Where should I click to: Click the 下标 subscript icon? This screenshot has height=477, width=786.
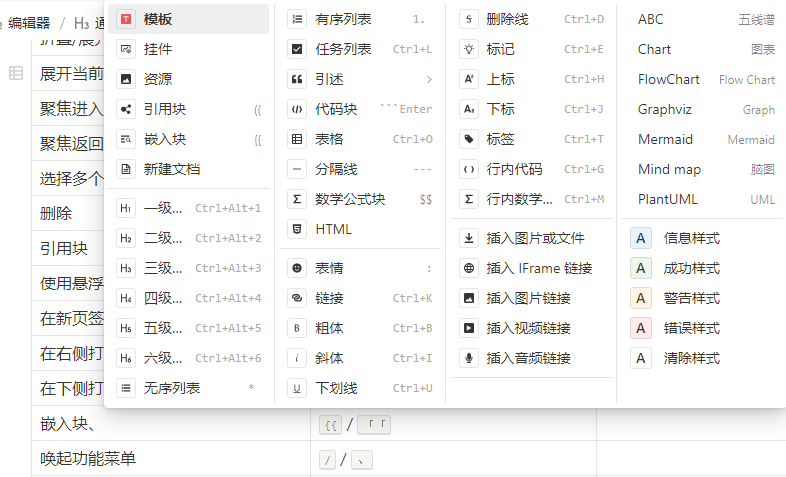(x=469, y=109)
